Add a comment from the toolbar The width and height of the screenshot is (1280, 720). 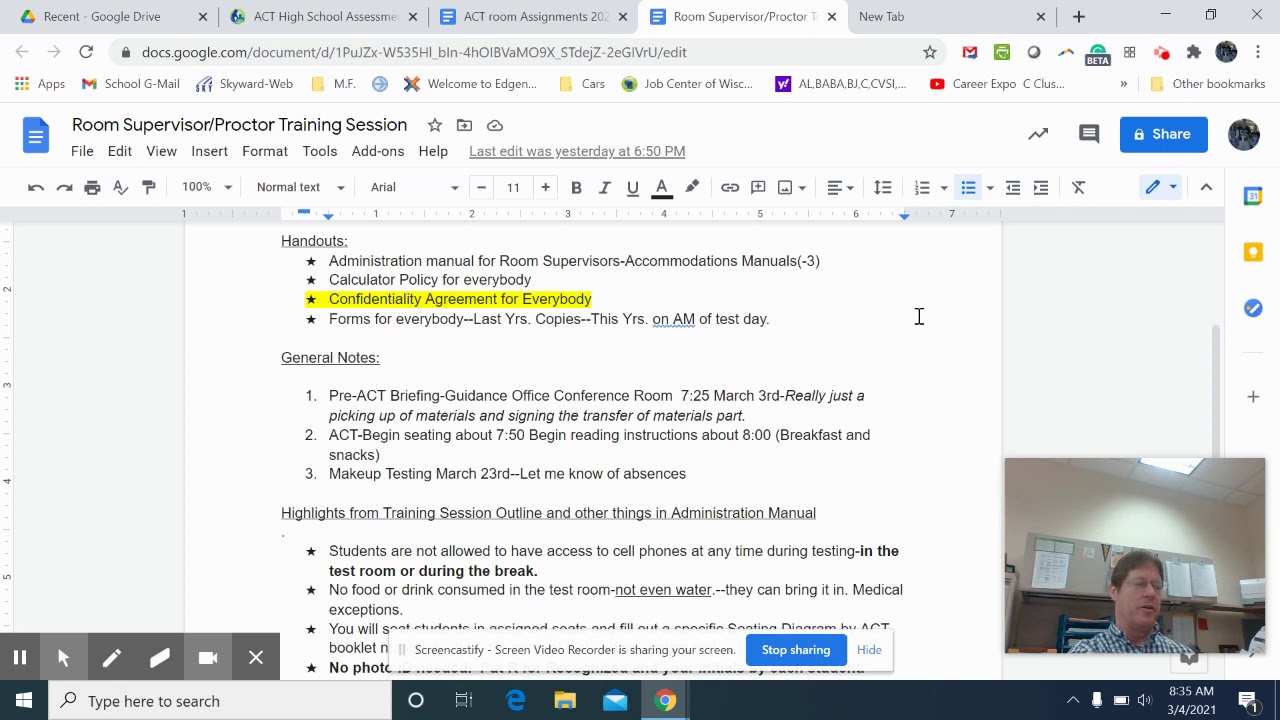tap(758, 187)
